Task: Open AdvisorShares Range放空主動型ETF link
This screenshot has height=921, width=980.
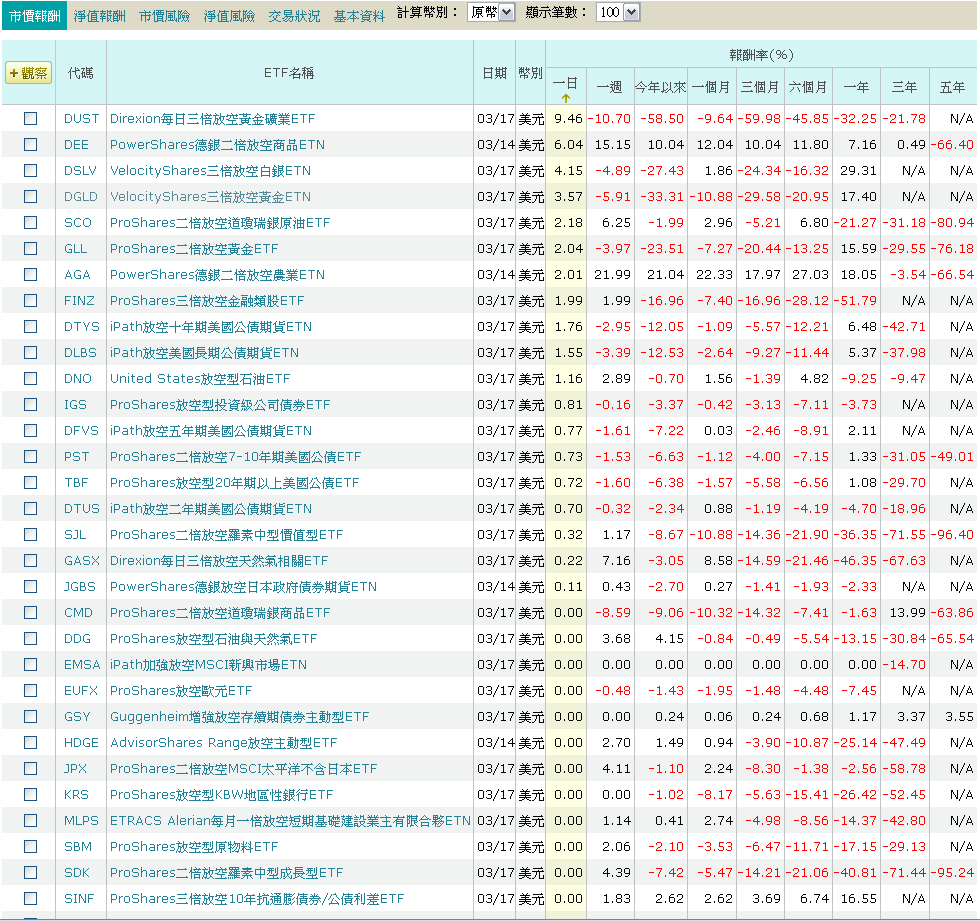Action: pyautogui.click(x=223, y=743)
